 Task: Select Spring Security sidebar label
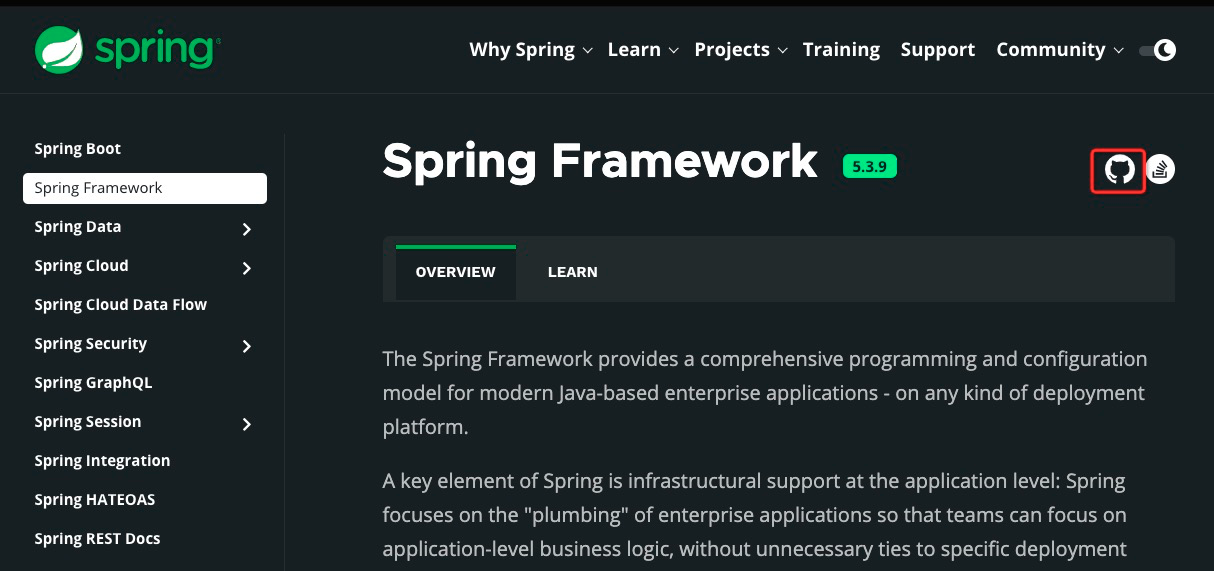tap(90, 344)
